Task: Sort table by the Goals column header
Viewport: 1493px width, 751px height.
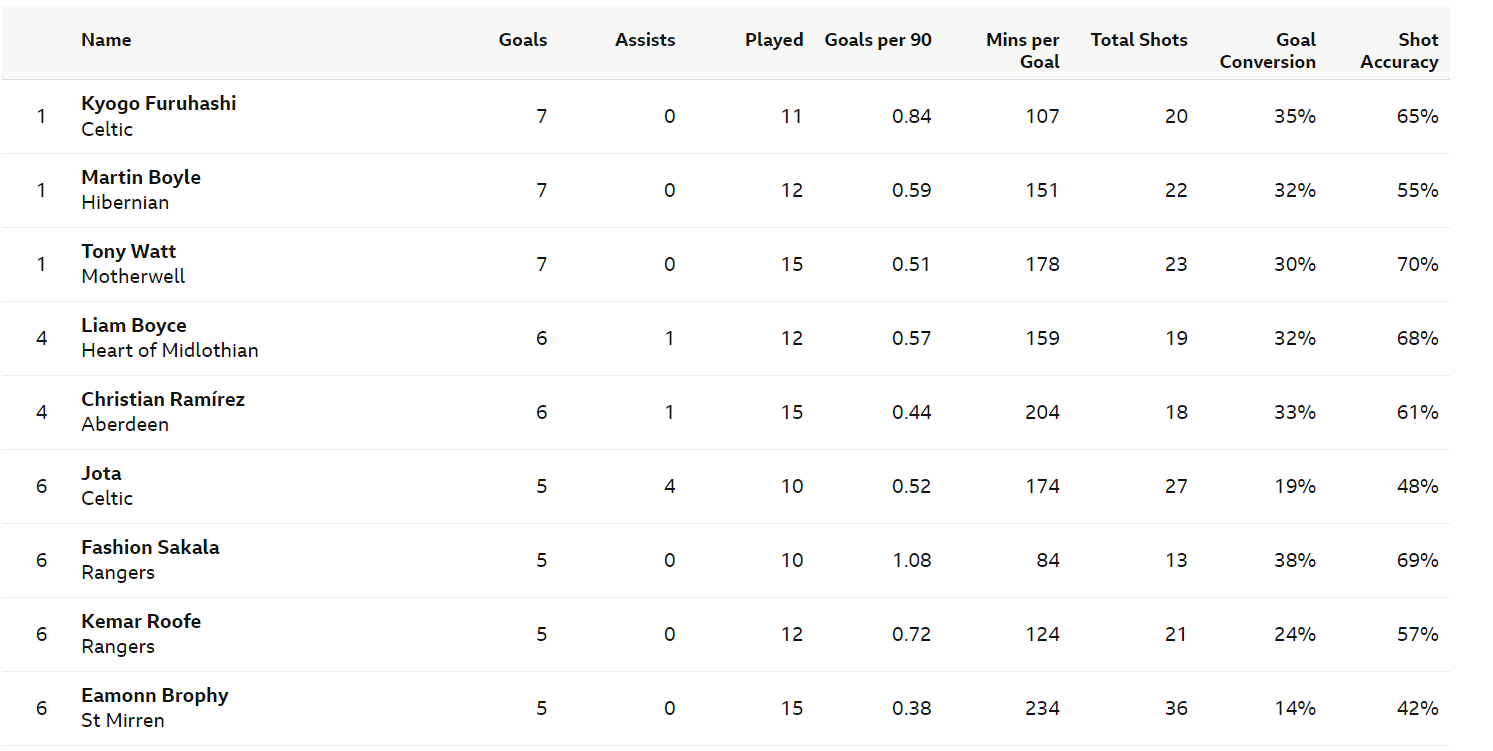Action: pyautogui.click(x=523, y=40)
